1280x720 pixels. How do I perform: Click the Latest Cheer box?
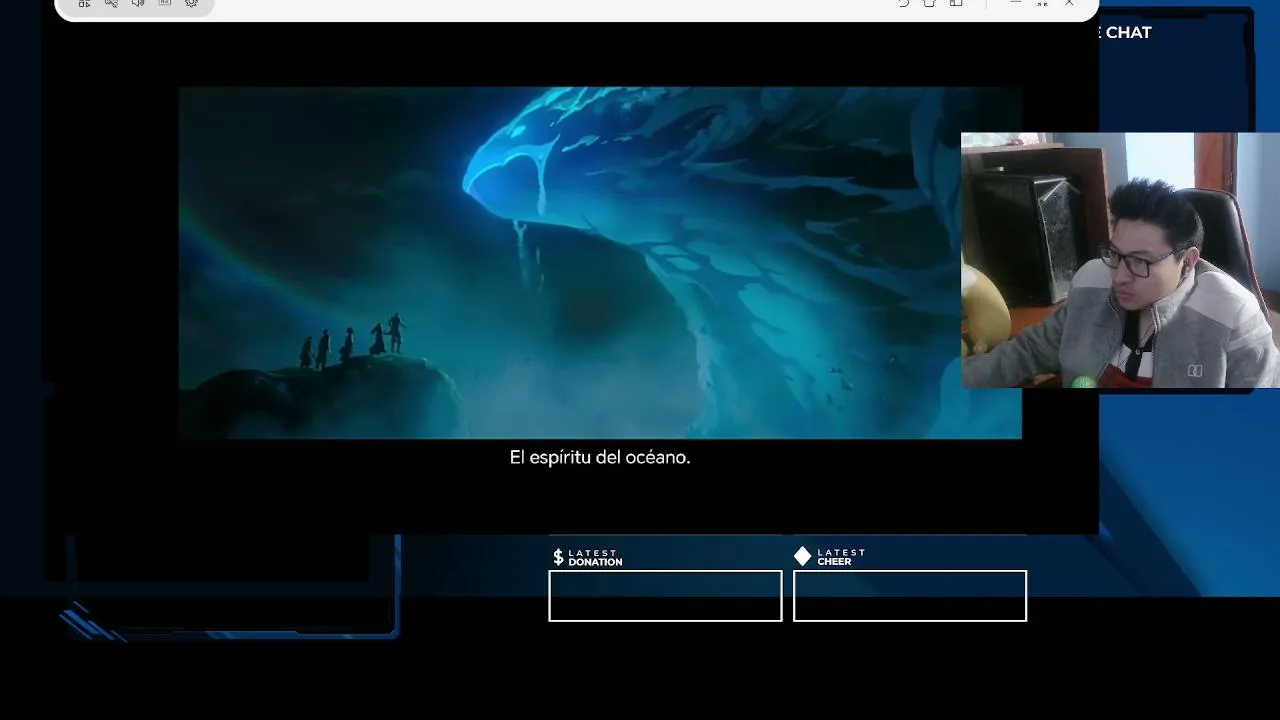click(x=910, y=596)
